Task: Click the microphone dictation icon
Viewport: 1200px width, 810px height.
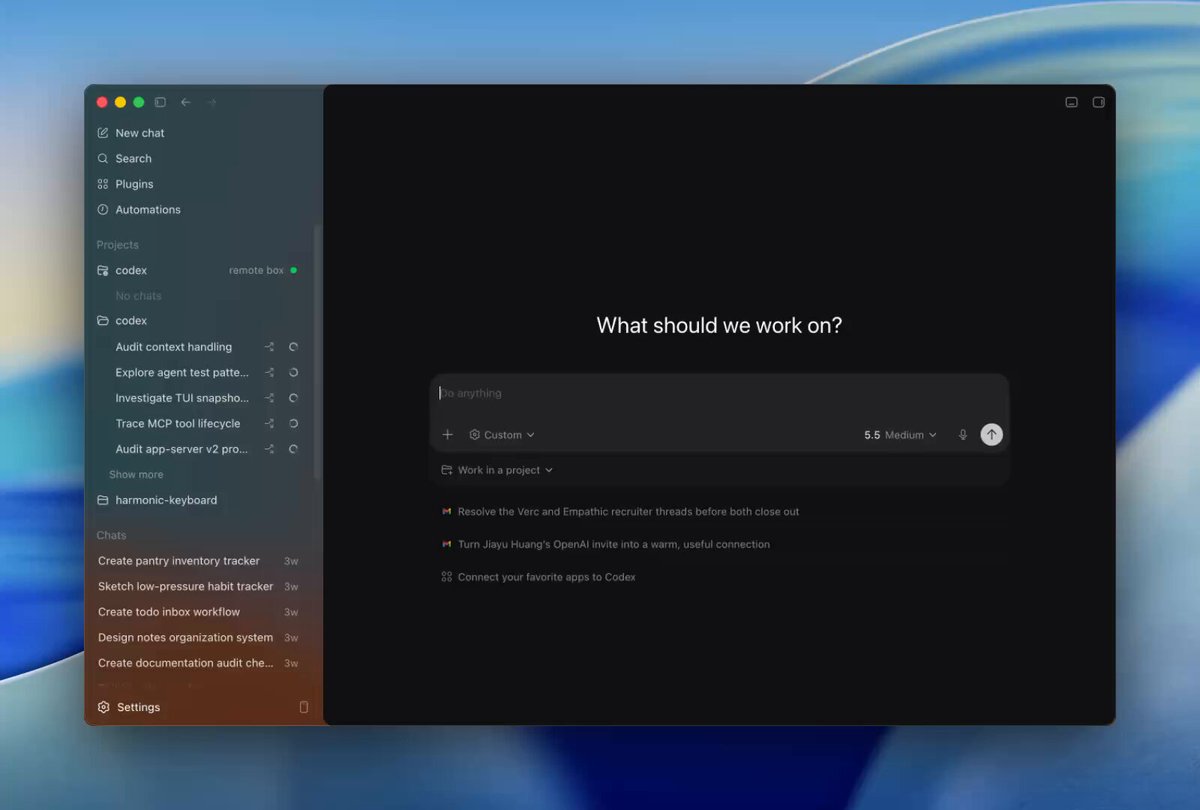Action: [x=963, y=435]
